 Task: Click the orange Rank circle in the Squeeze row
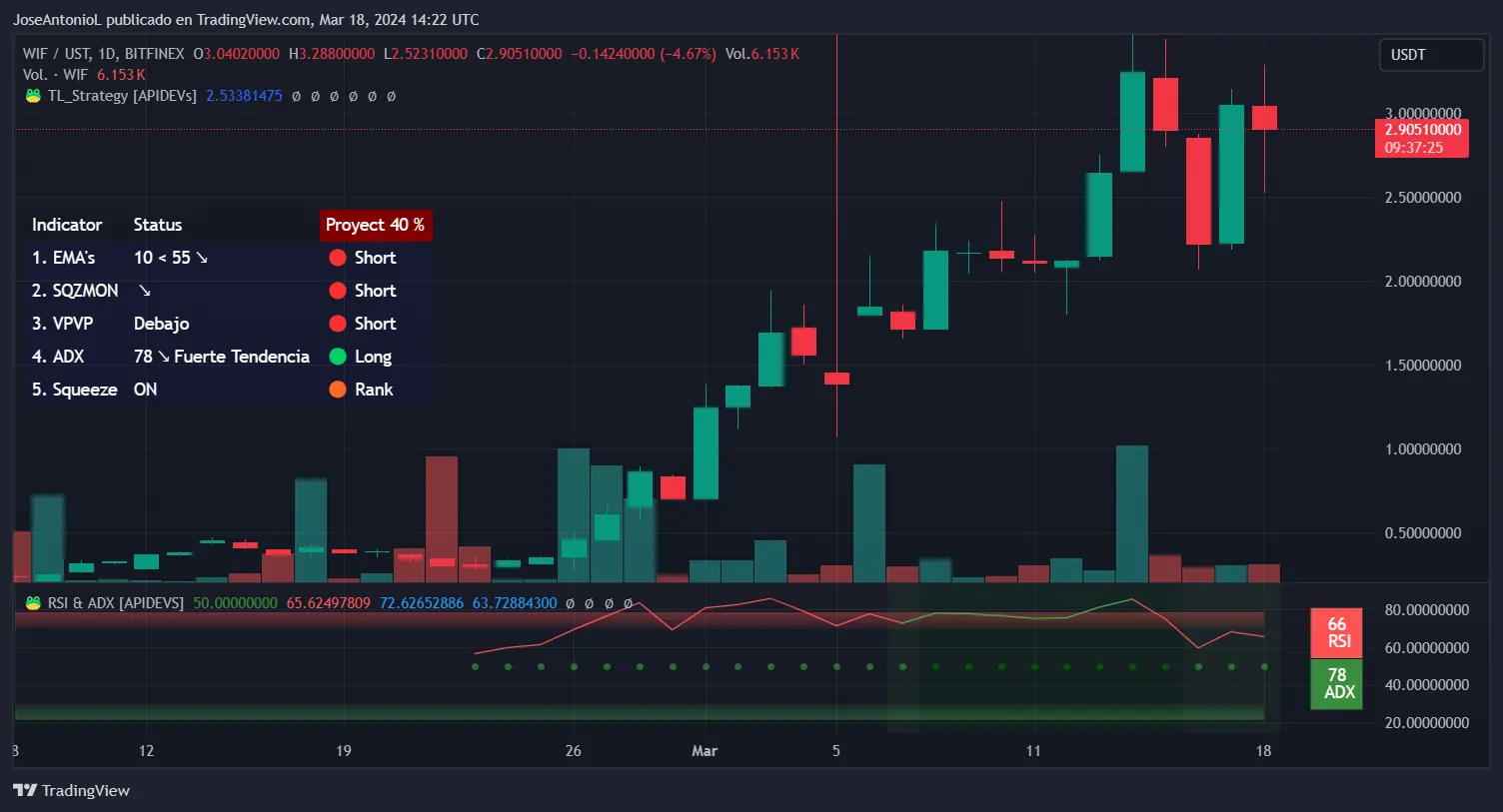(x=338, y=390)
